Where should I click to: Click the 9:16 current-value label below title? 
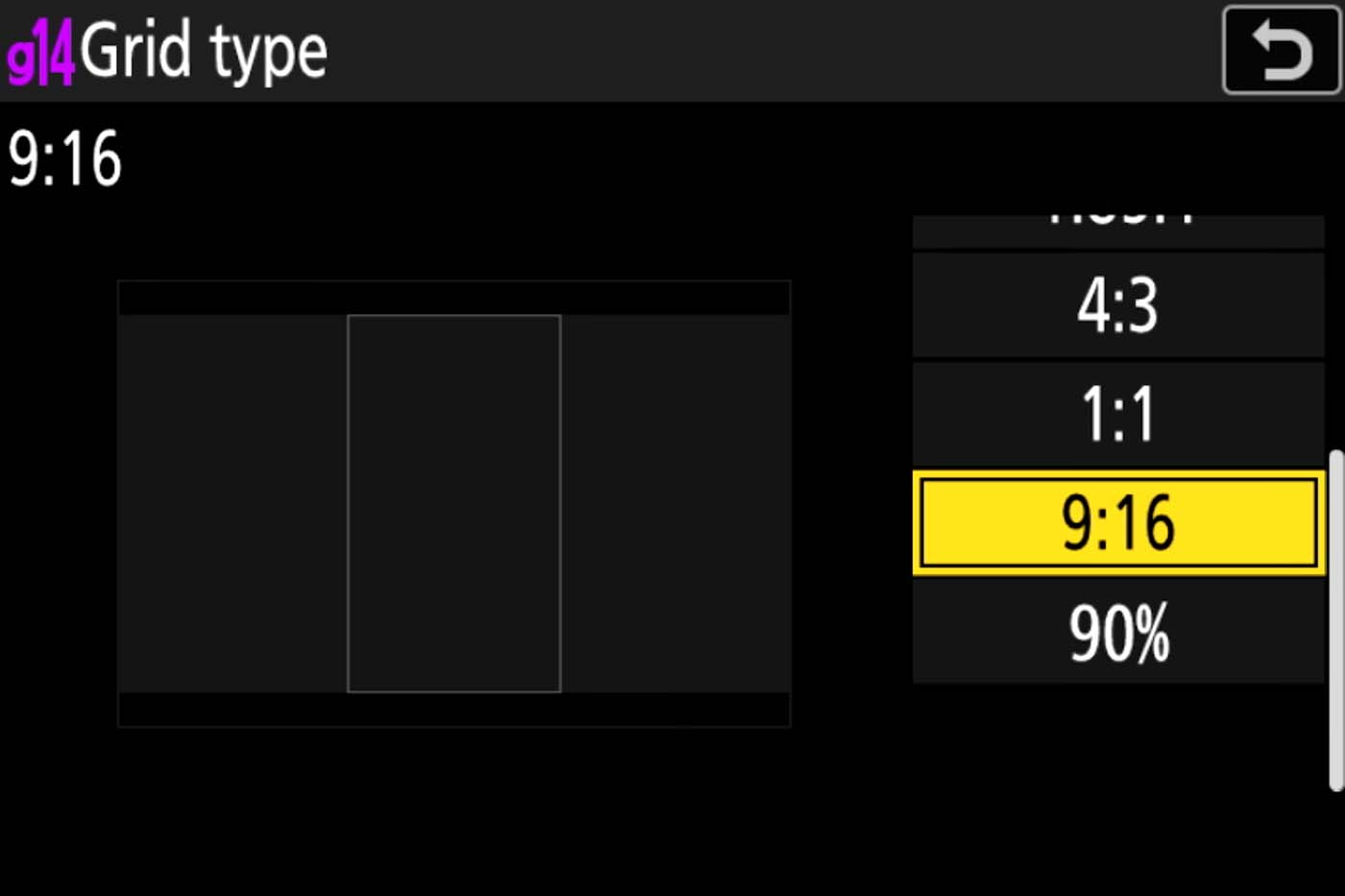pos(65,158)
